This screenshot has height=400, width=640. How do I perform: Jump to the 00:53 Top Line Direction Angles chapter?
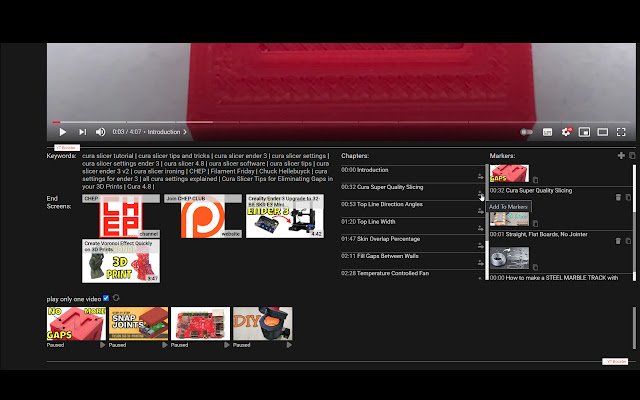[382, 204]
